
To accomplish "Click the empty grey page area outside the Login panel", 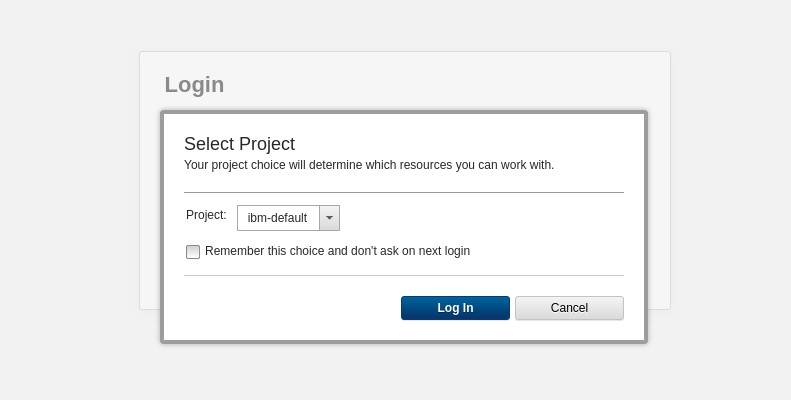I will click(x=71, y=202).
